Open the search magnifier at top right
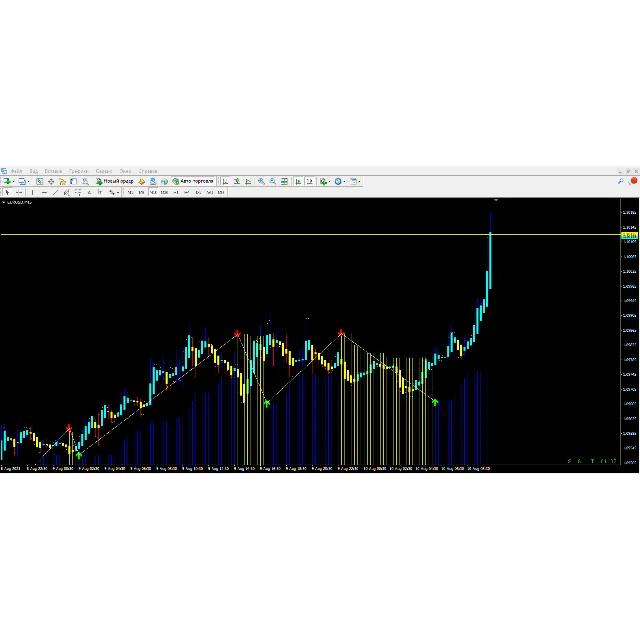This screenshot has height=640, width=640. pos(620,181)
